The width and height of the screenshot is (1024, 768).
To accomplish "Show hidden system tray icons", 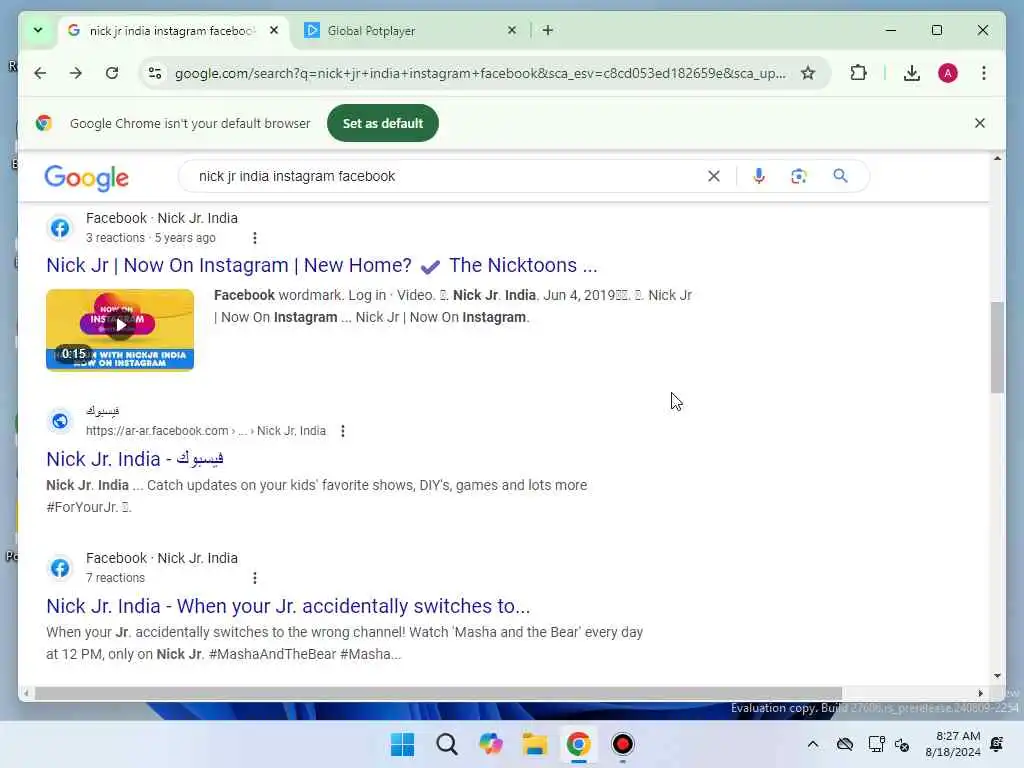I will pos(813,744).
